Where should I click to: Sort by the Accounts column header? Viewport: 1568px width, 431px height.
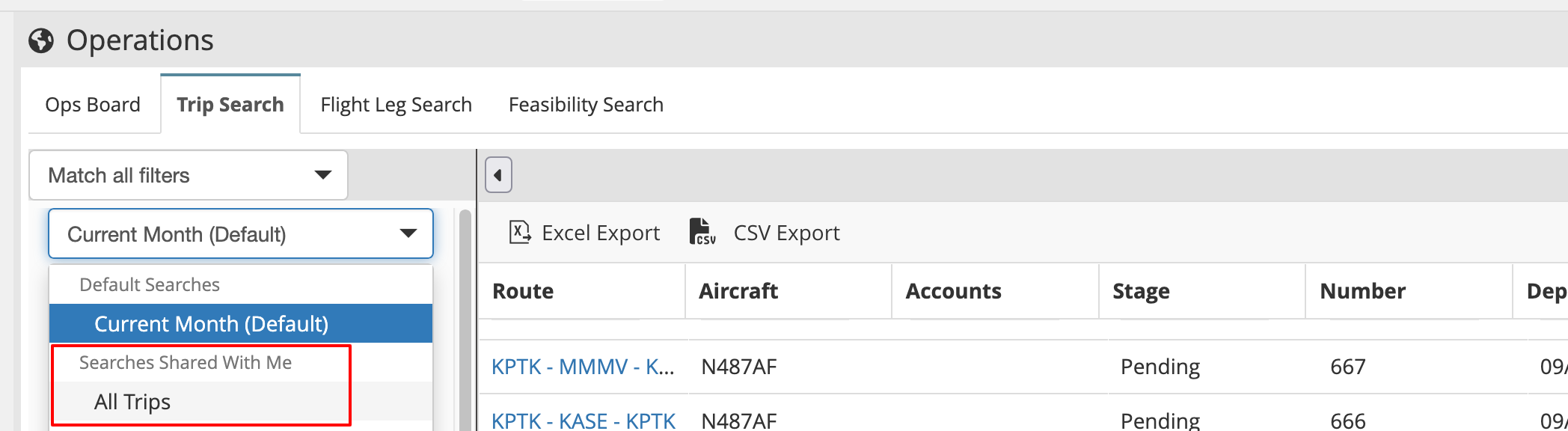pos(953,291)
